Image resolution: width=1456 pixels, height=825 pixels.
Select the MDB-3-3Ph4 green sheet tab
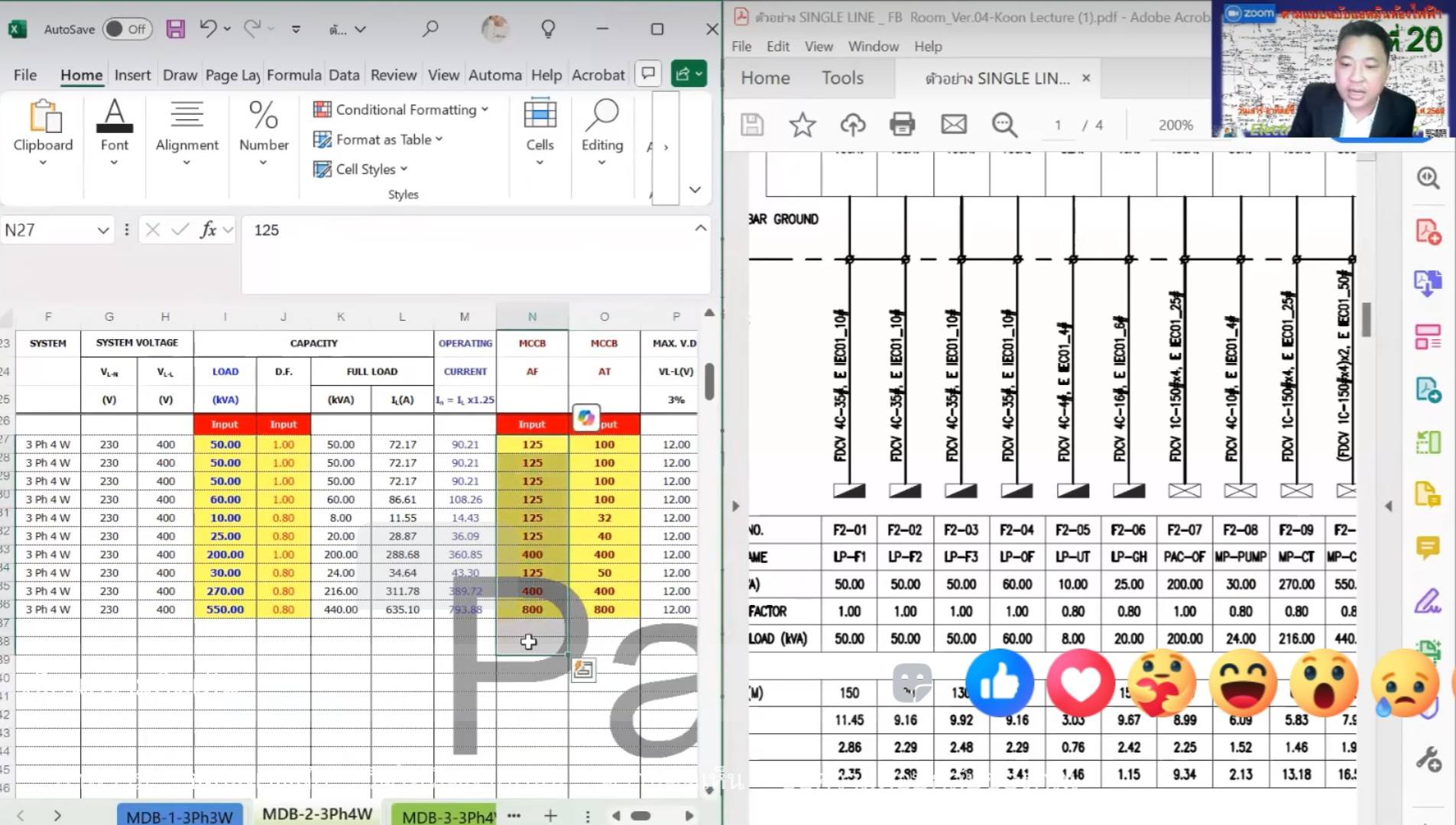pos(444,816)
